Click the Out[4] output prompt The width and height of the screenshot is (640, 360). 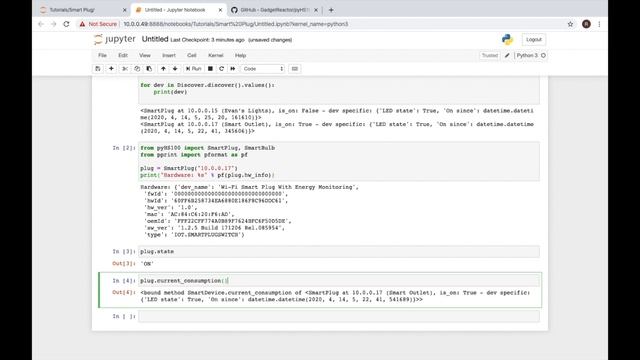[x=124, y=292]
